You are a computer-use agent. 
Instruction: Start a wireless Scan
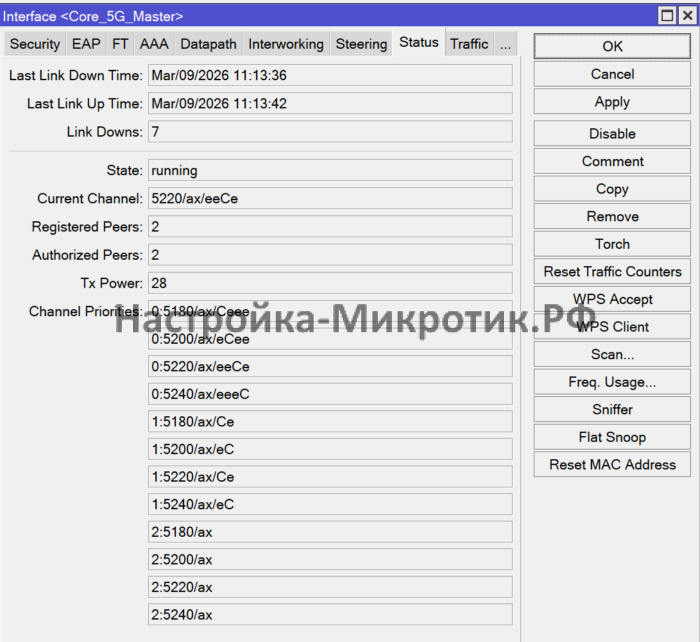(x=612, y=354)
